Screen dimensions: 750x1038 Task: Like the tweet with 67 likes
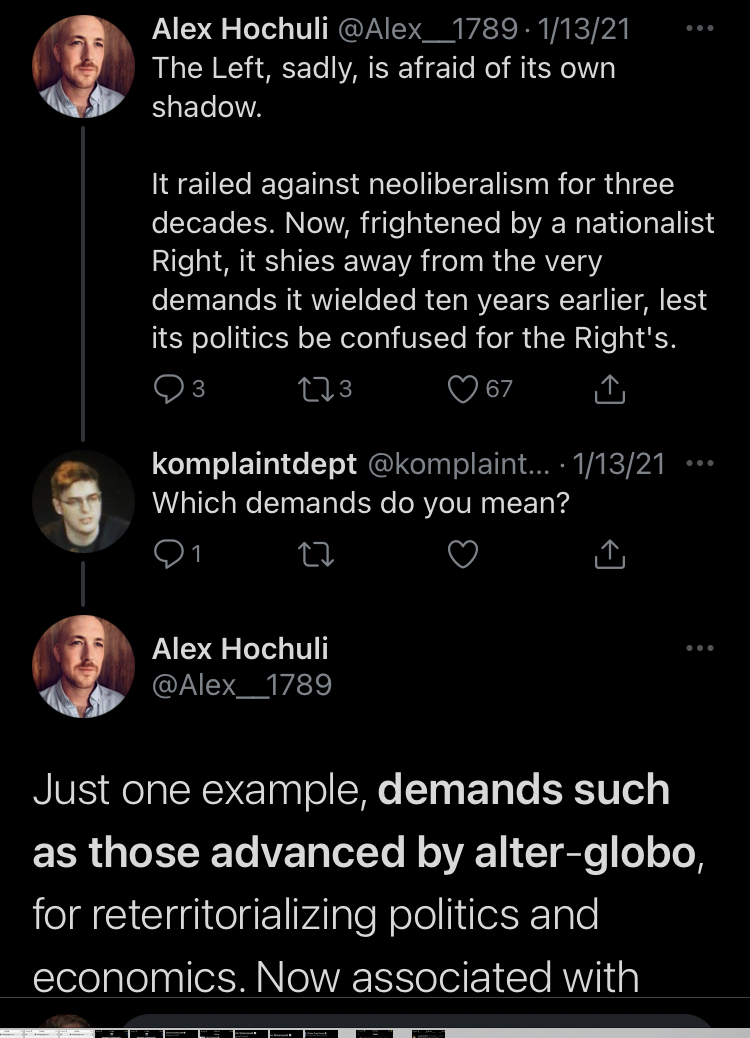coord(463,389)
